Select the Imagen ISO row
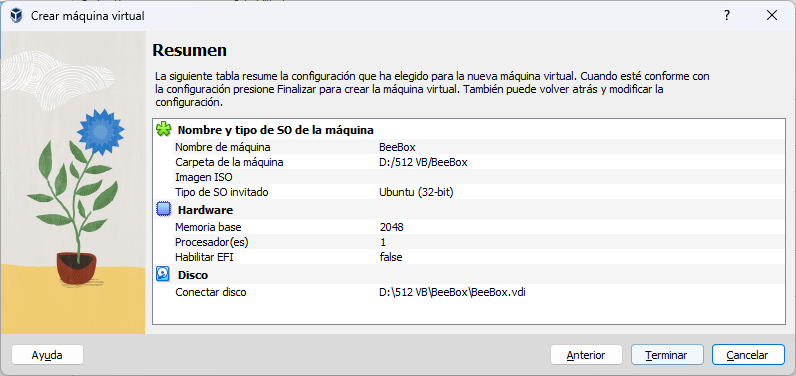This screenshot has width=796, height=376. pyautogui.click(x=479, y=177)
